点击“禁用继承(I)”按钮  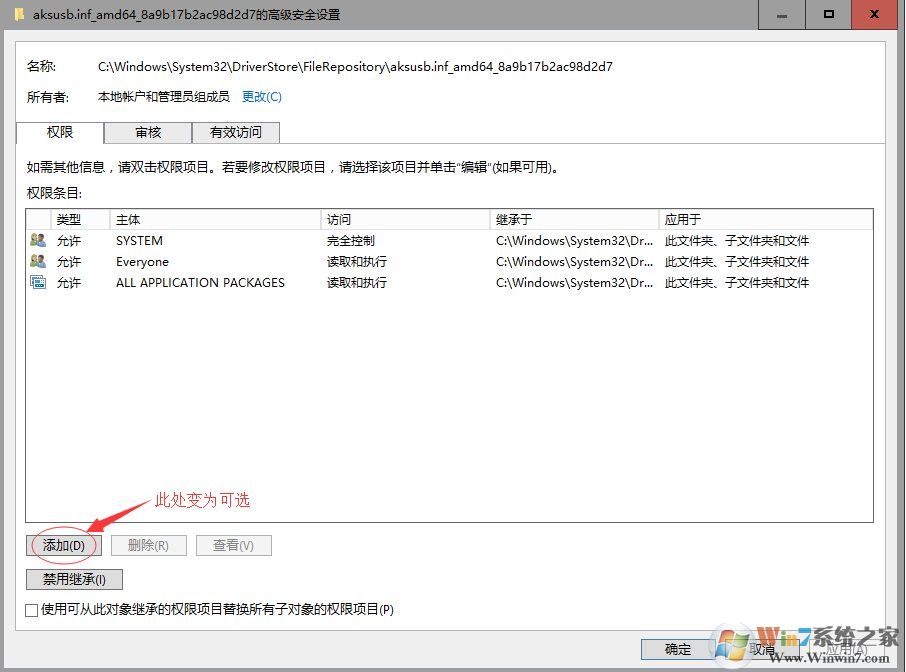(74, 579)
